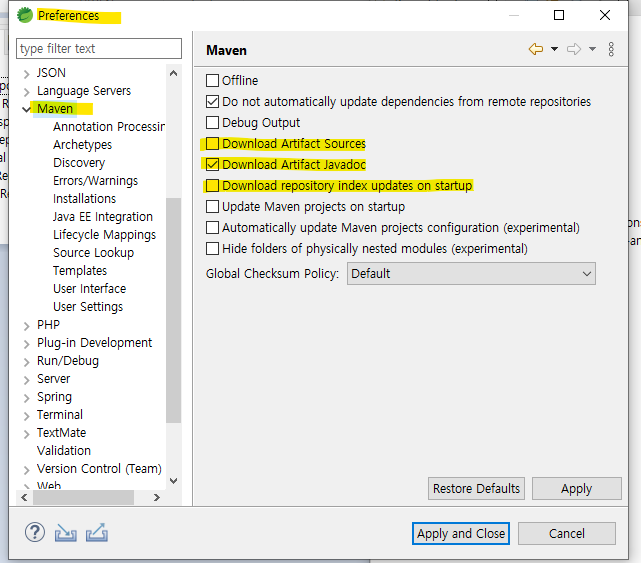
Task: Select Archetypes under Maven
Action: tap(82, 145)
